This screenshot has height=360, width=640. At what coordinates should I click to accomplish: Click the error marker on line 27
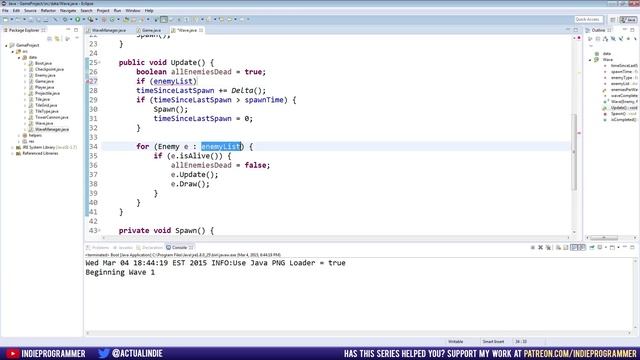87,81
